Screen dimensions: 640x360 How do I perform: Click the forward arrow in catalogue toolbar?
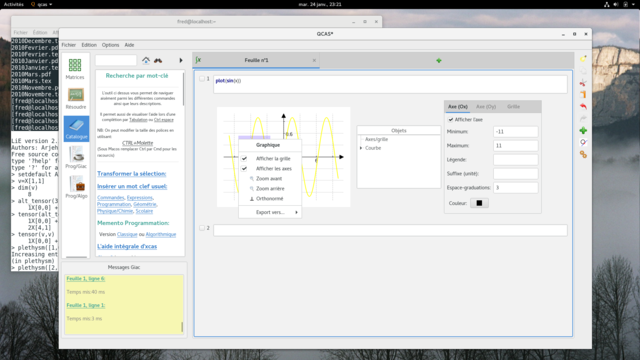click(x=181, y=60)
